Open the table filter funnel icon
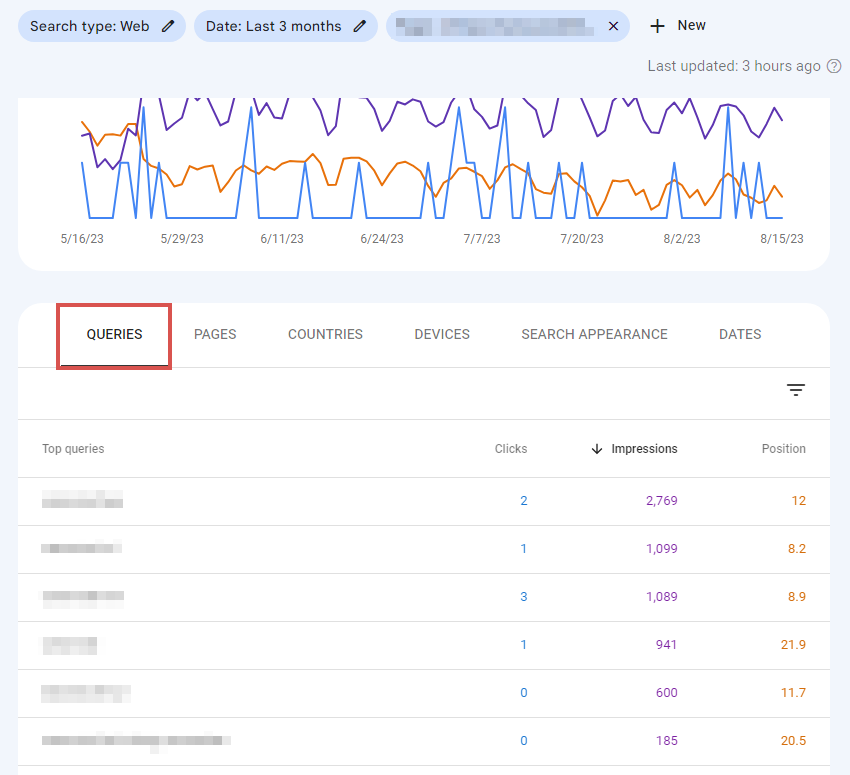Viewport: 850px width, 775px height. pos(796,390)
